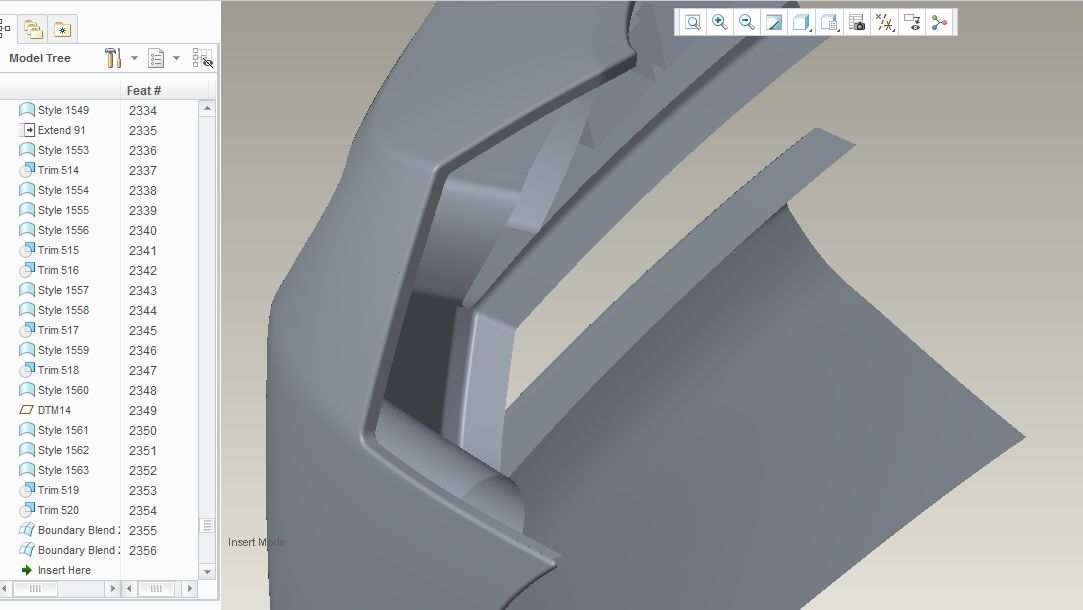This screenshot has height=610, width=1083.
Task: Open the View Manager camera icon
Action: 856,22
